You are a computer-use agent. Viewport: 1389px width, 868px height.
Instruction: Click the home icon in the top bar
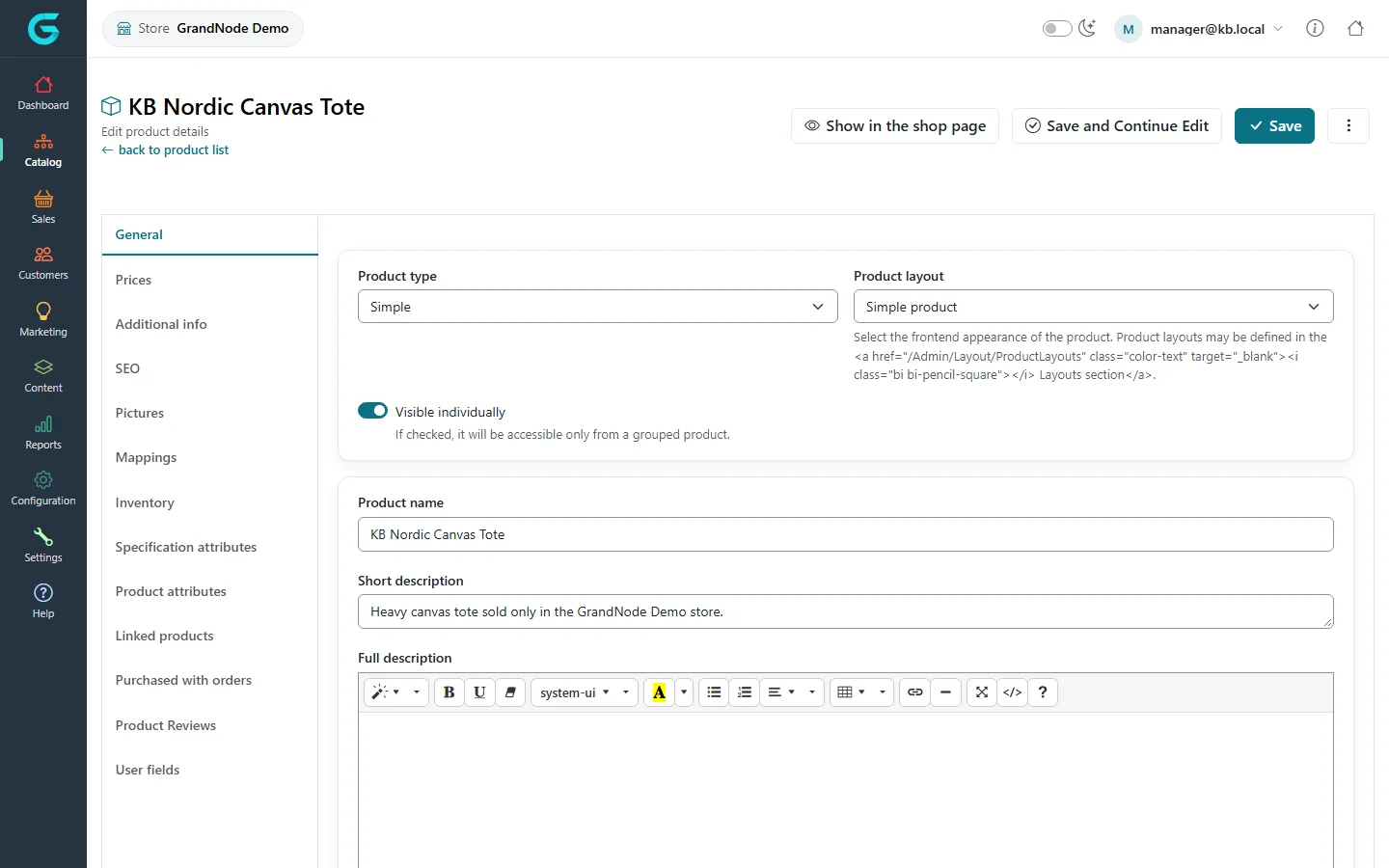[1355, 28]
